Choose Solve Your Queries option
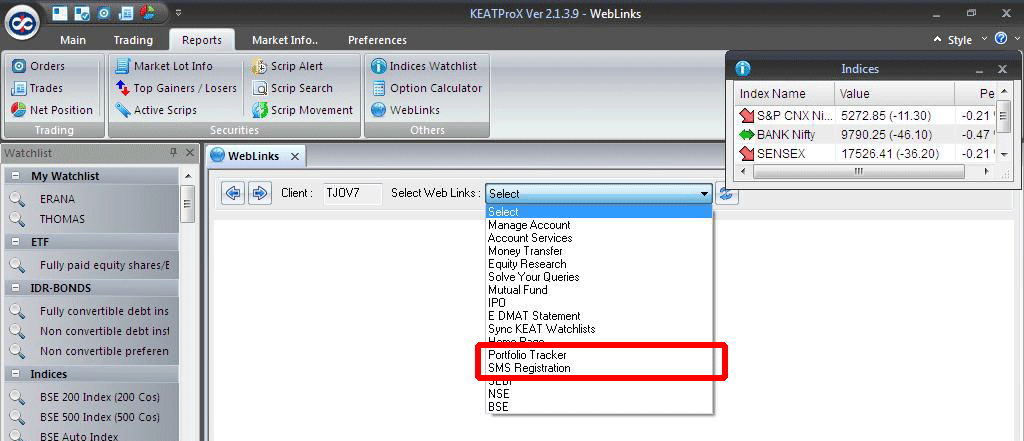 [599, 277]
